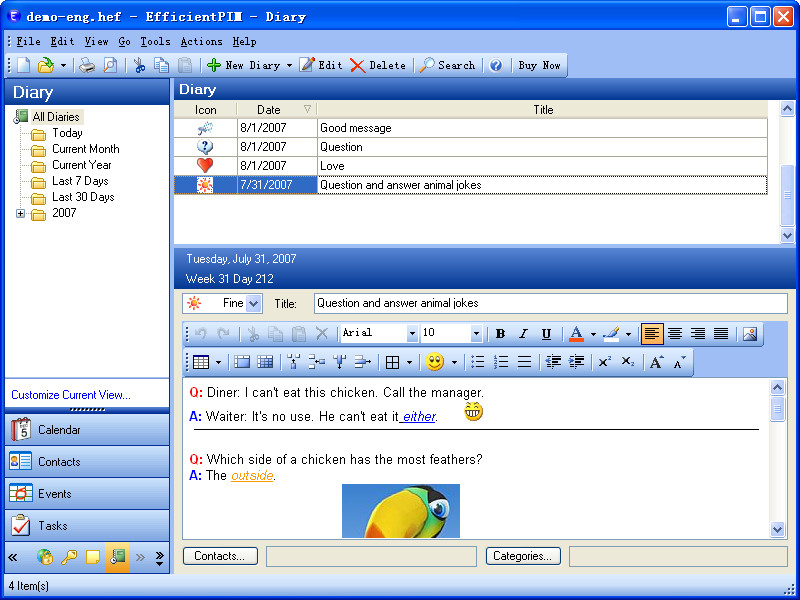Edit the diary Title input field
This screenshot has height=600, width=800.
[x=551, y=304]
